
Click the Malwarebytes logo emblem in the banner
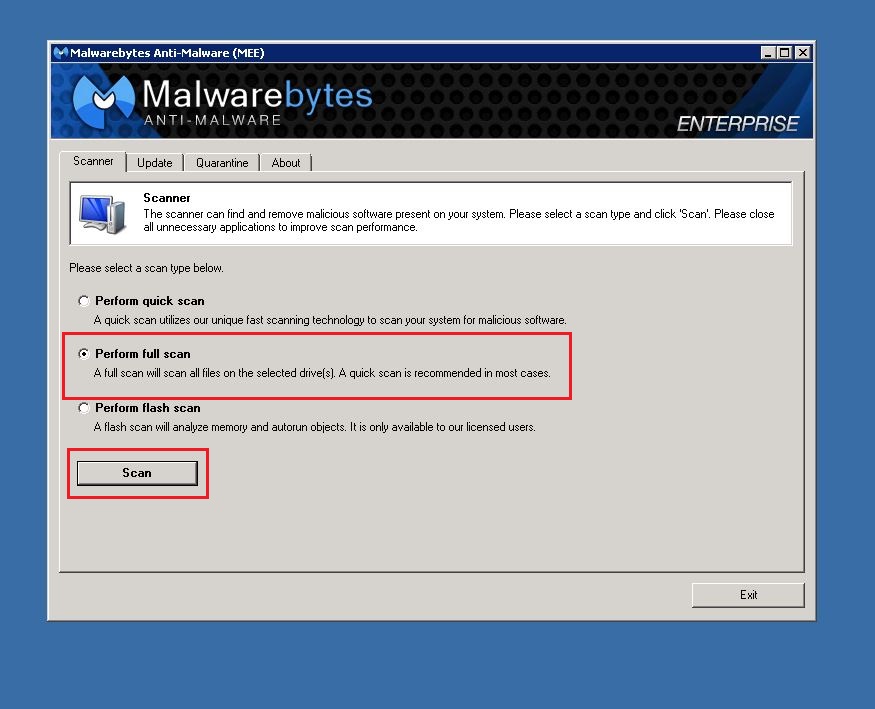[103, 101]
